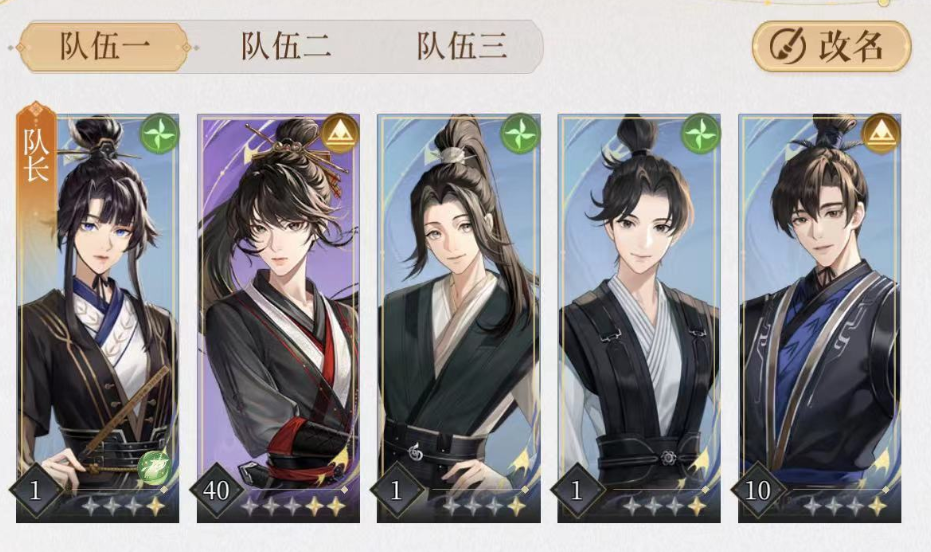Click the gold mountain icon on the fifth card
Viewport: 931px width, 552px height.
[x=881, y=133]
